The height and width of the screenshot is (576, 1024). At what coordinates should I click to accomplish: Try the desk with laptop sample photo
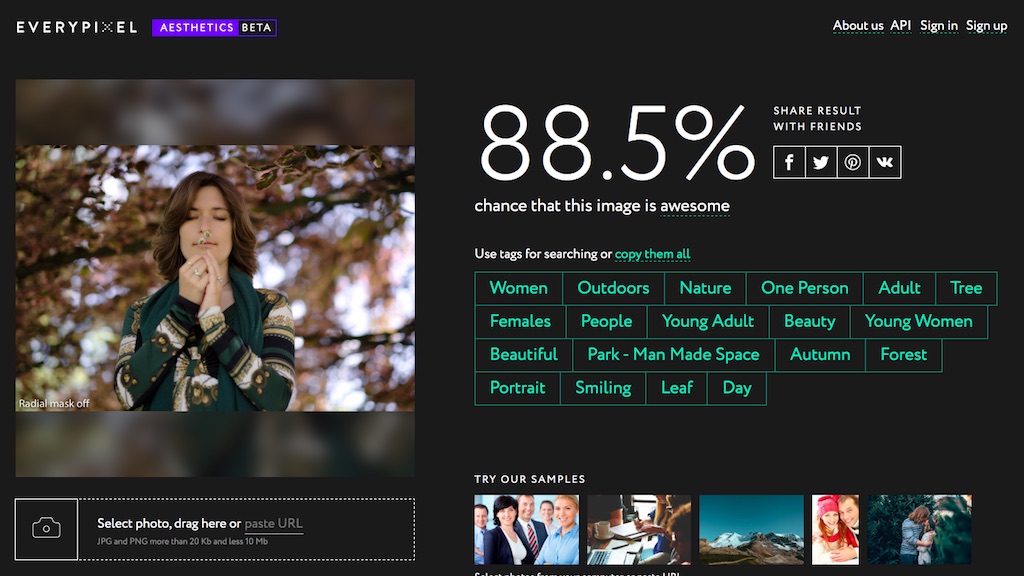[x=639, y=530]
